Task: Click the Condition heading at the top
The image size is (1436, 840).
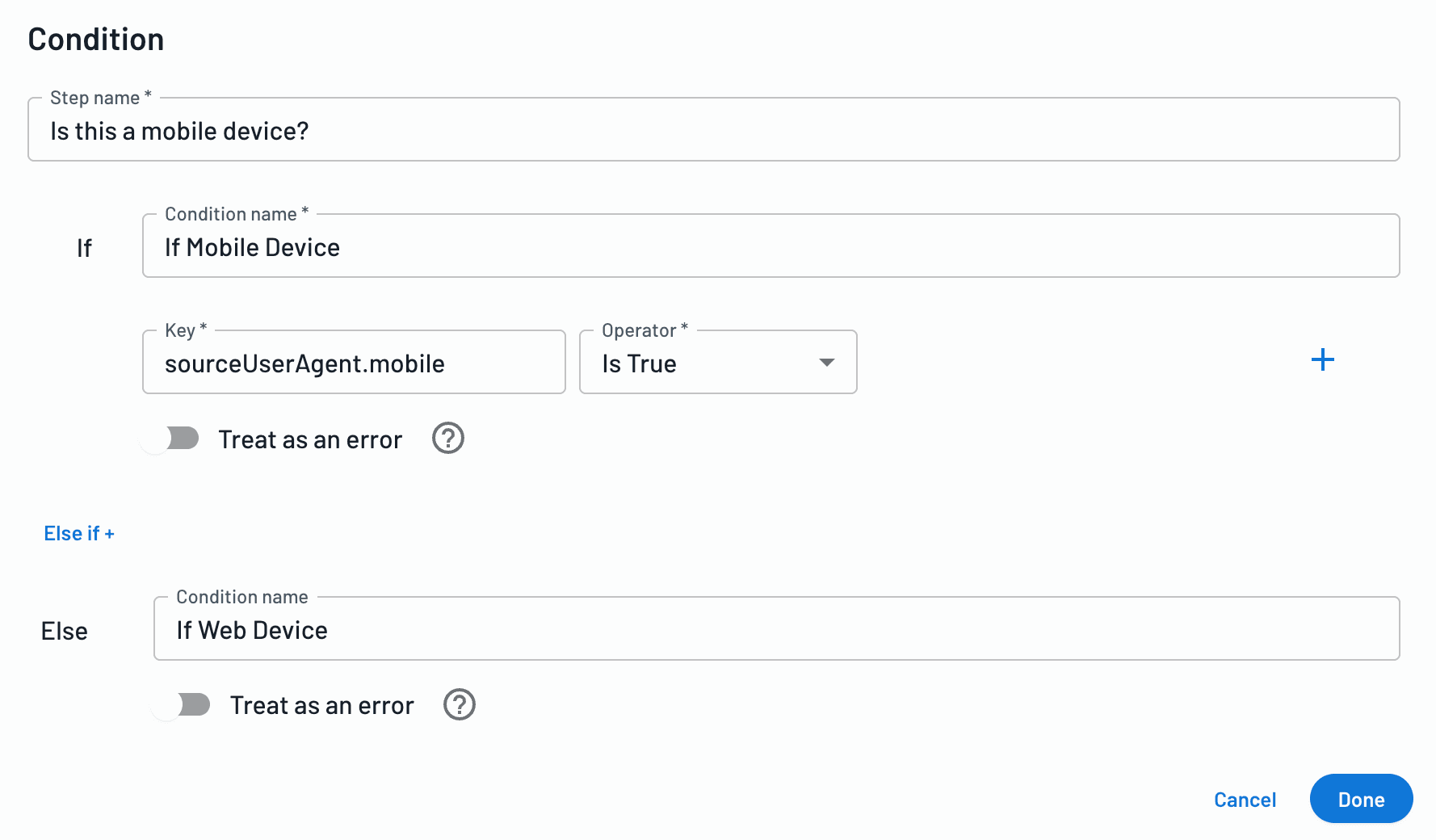Action: [x=96, y=38]
